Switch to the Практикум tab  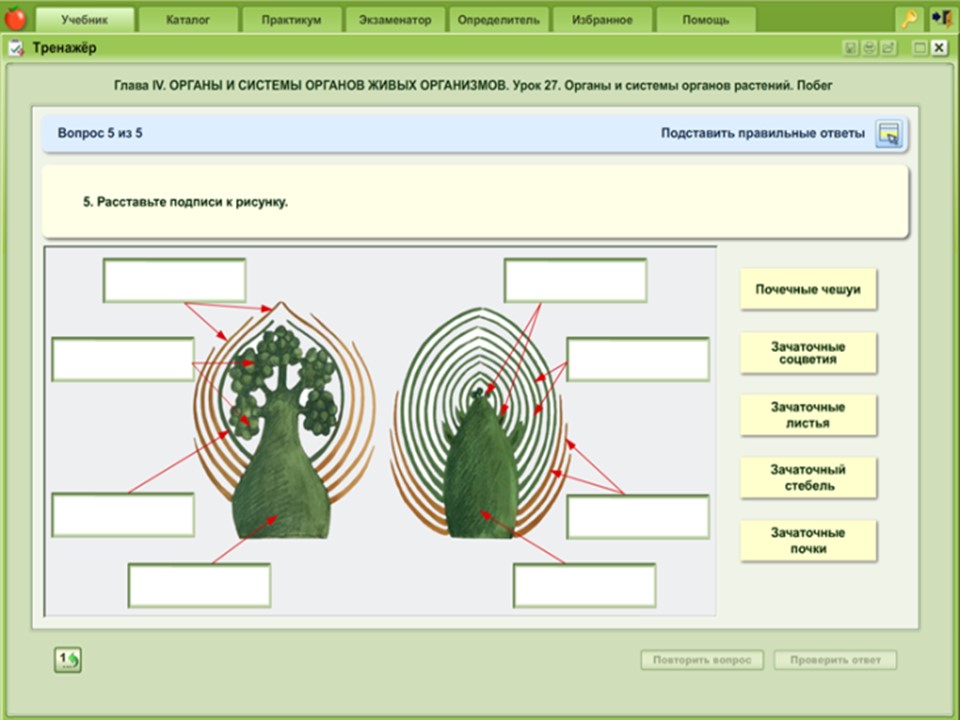click(291, 20)
